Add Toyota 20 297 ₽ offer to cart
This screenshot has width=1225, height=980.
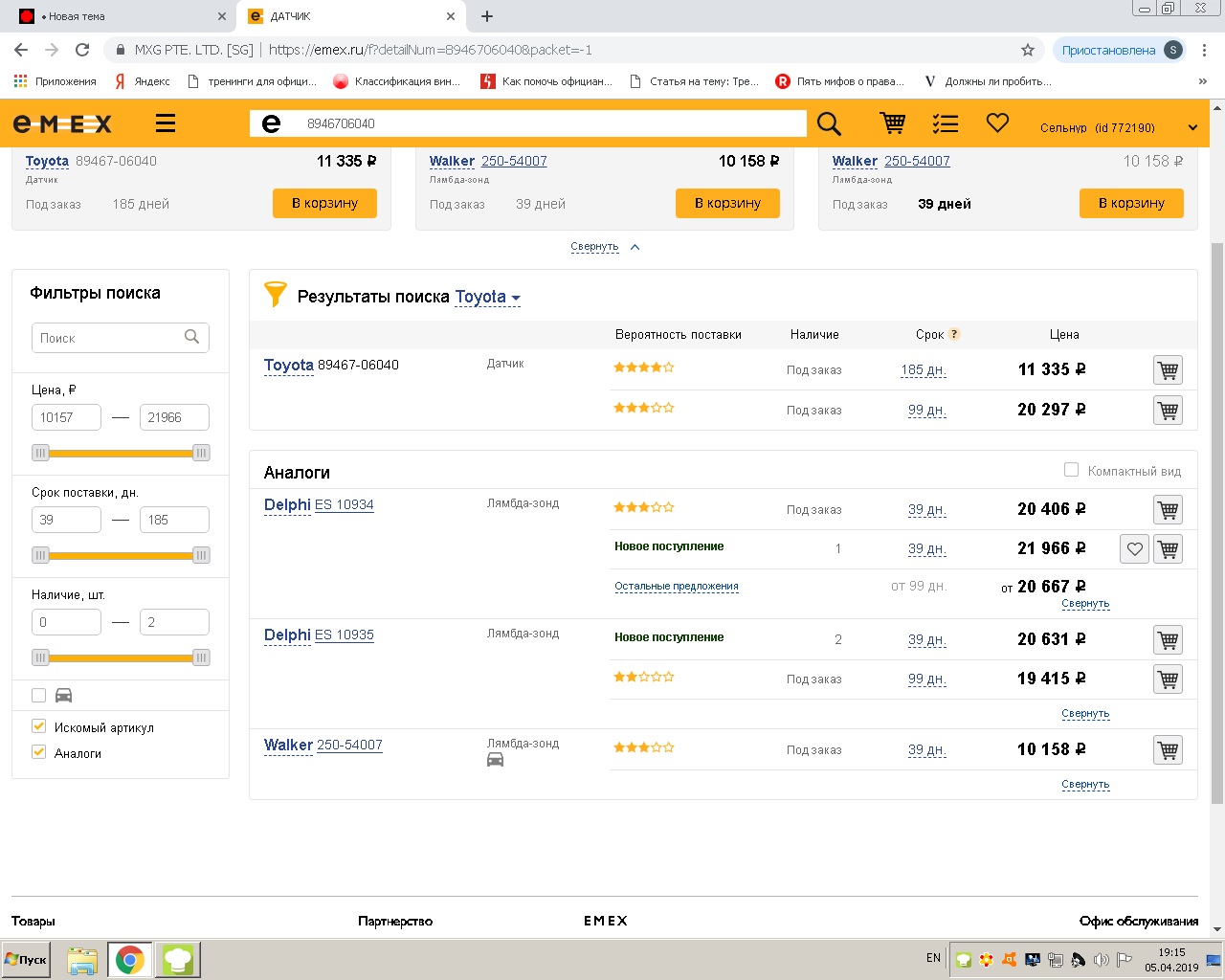[1168, 411]
